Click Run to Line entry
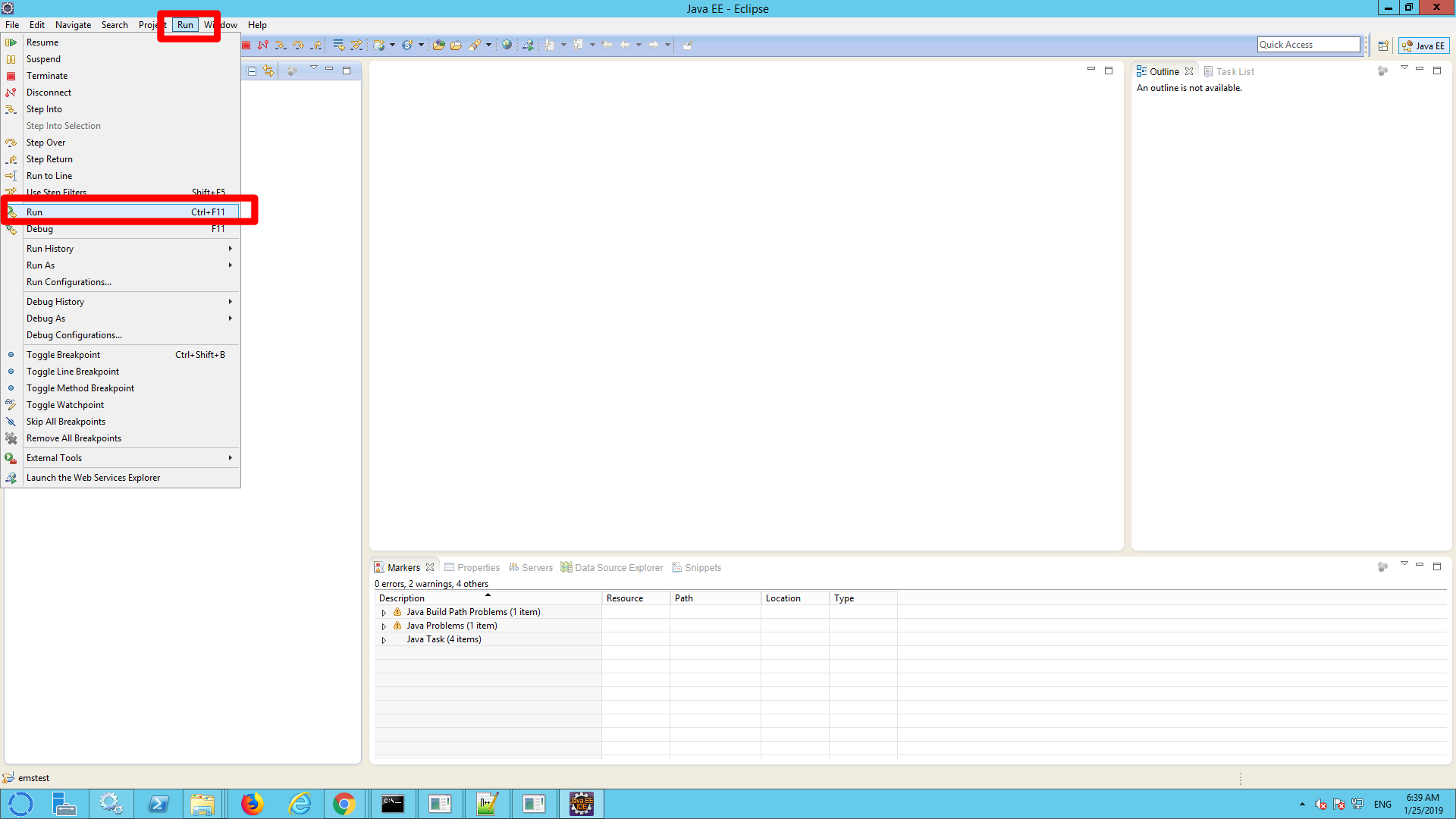Screen dimensions: 1456x819 coord(121,176)
